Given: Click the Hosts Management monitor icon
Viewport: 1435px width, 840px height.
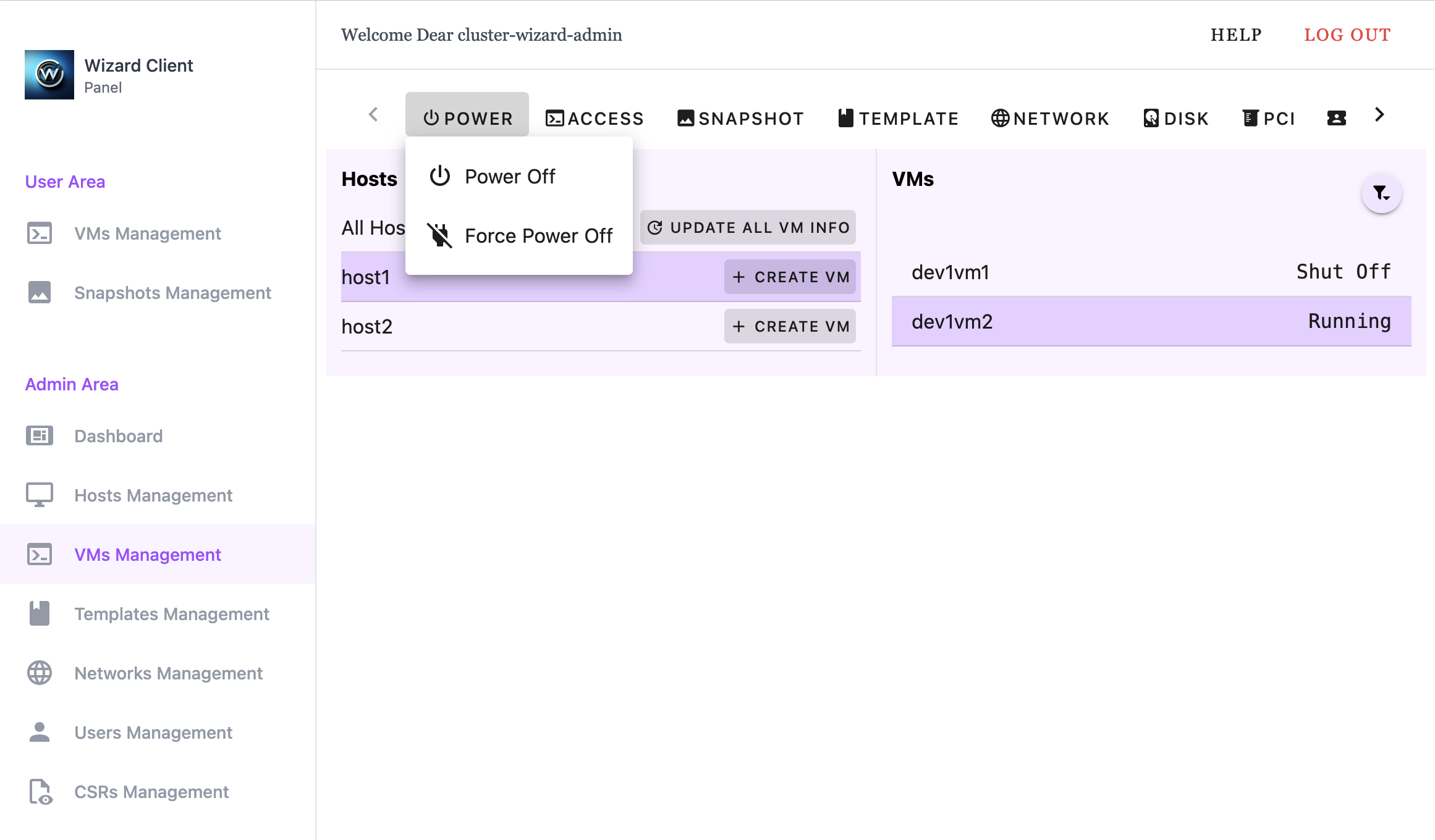Looking at the screenshot, I should 40,495.
